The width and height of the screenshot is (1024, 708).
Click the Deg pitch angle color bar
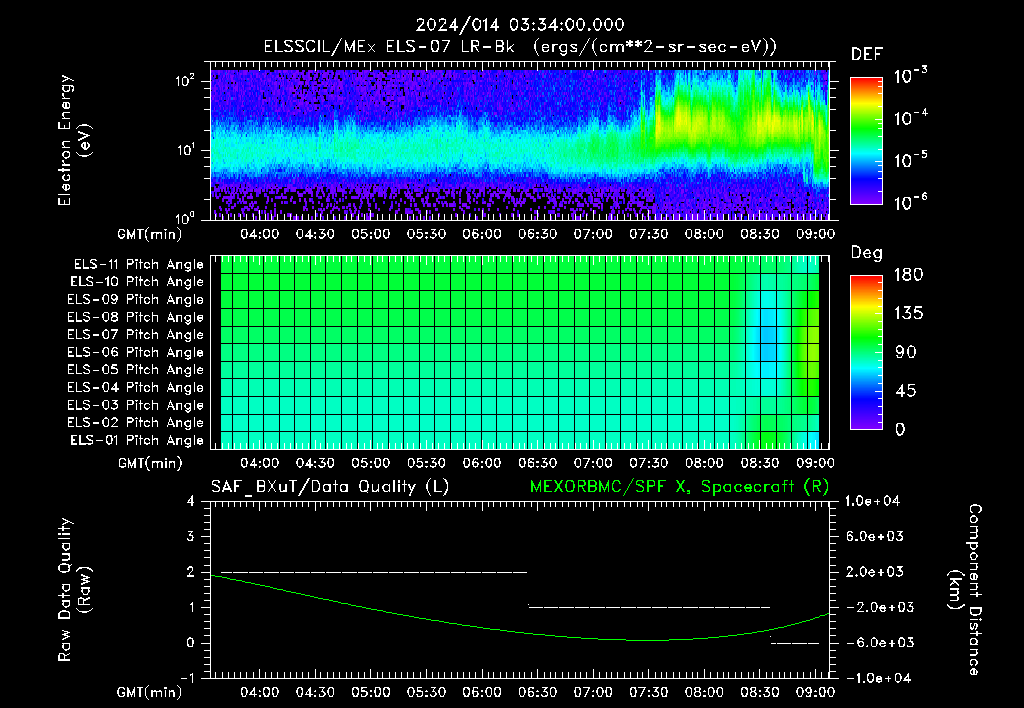[867, 352]
